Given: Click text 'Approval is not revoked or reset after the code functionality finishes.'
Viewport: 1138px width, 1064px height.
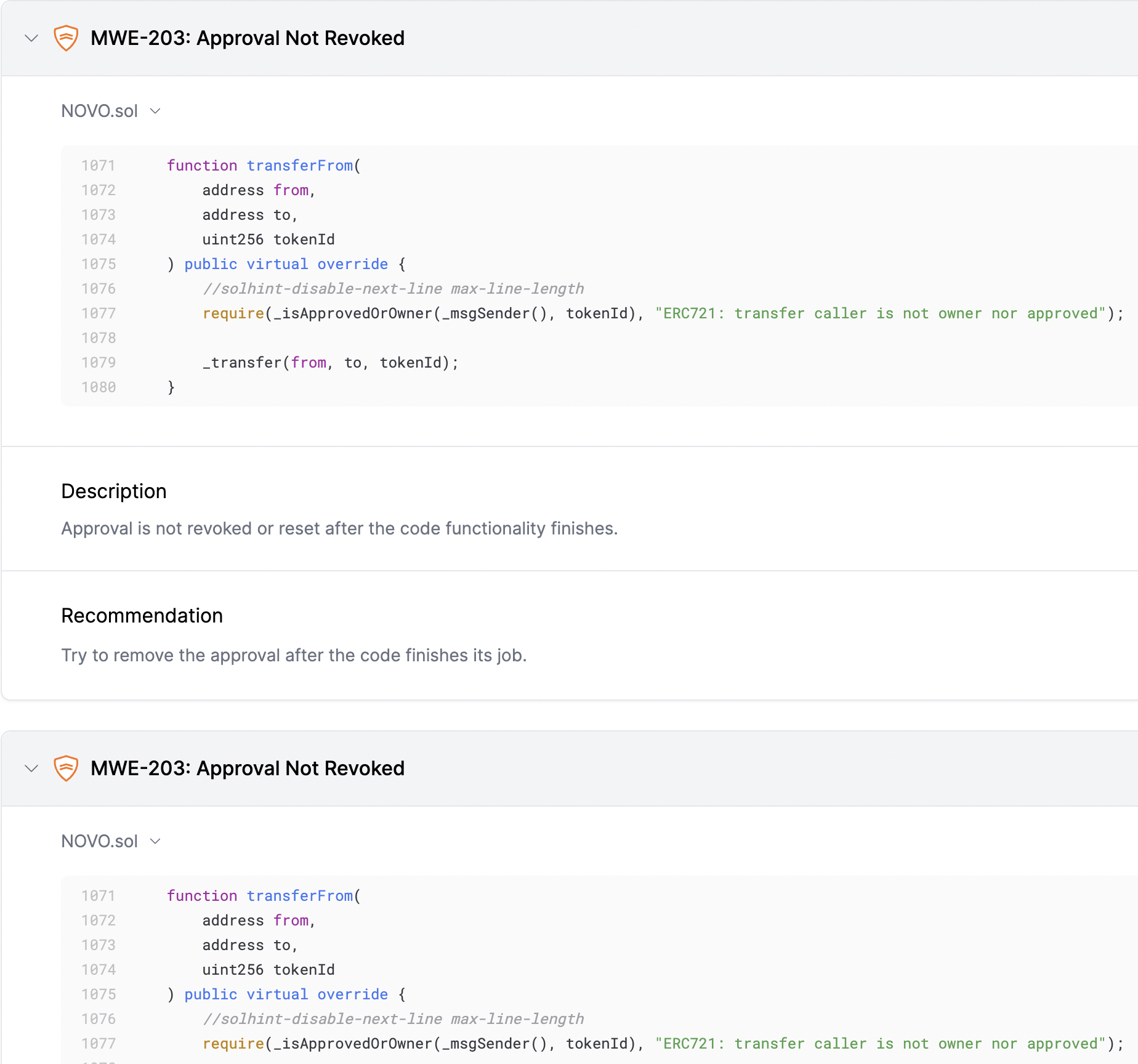Looking at the screenshot, I should click(339, 528).
